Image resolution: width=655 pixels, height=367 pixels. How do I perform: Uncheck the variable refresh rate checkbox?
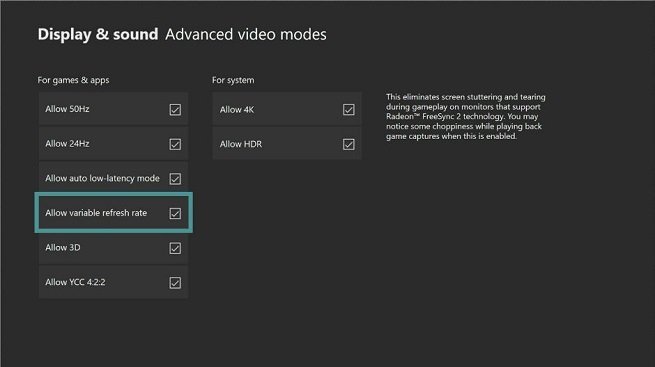coord(175,214)
